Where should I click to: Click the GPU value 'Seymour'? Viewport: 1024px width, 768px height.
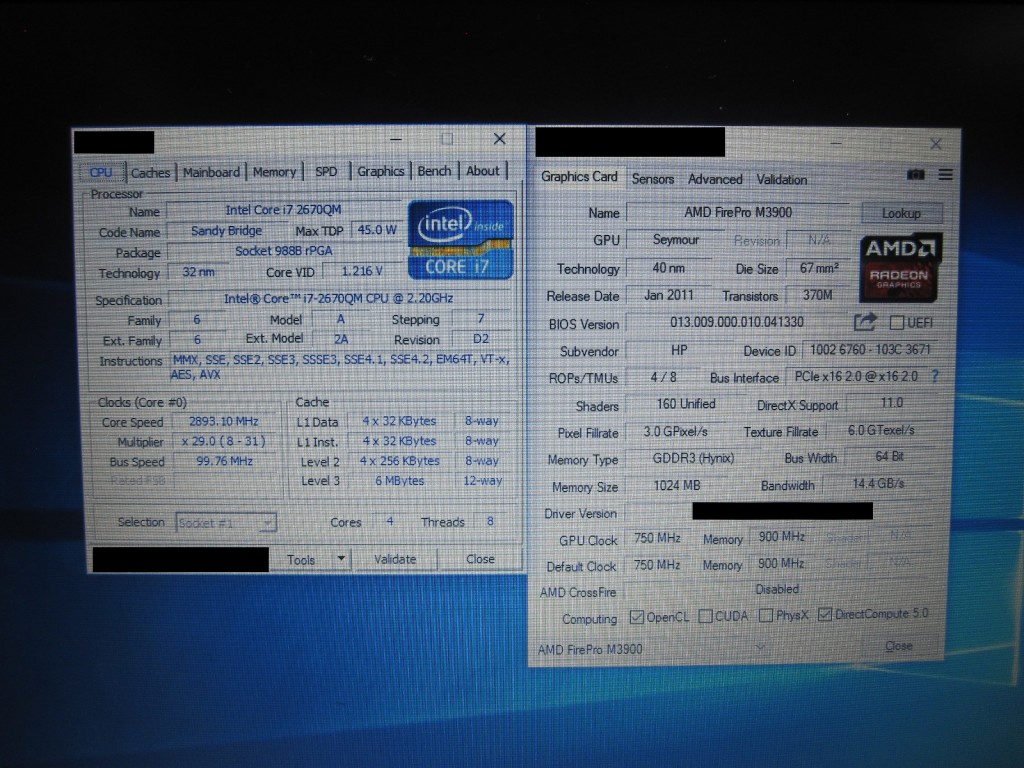(x=676, y=240)
